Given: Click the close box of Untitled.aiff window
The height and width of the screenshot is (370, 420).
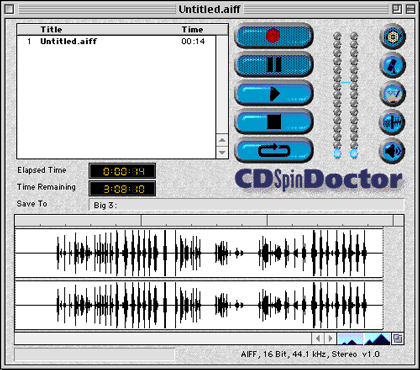Looking at the screenshot, I should [x=9, y=9].
